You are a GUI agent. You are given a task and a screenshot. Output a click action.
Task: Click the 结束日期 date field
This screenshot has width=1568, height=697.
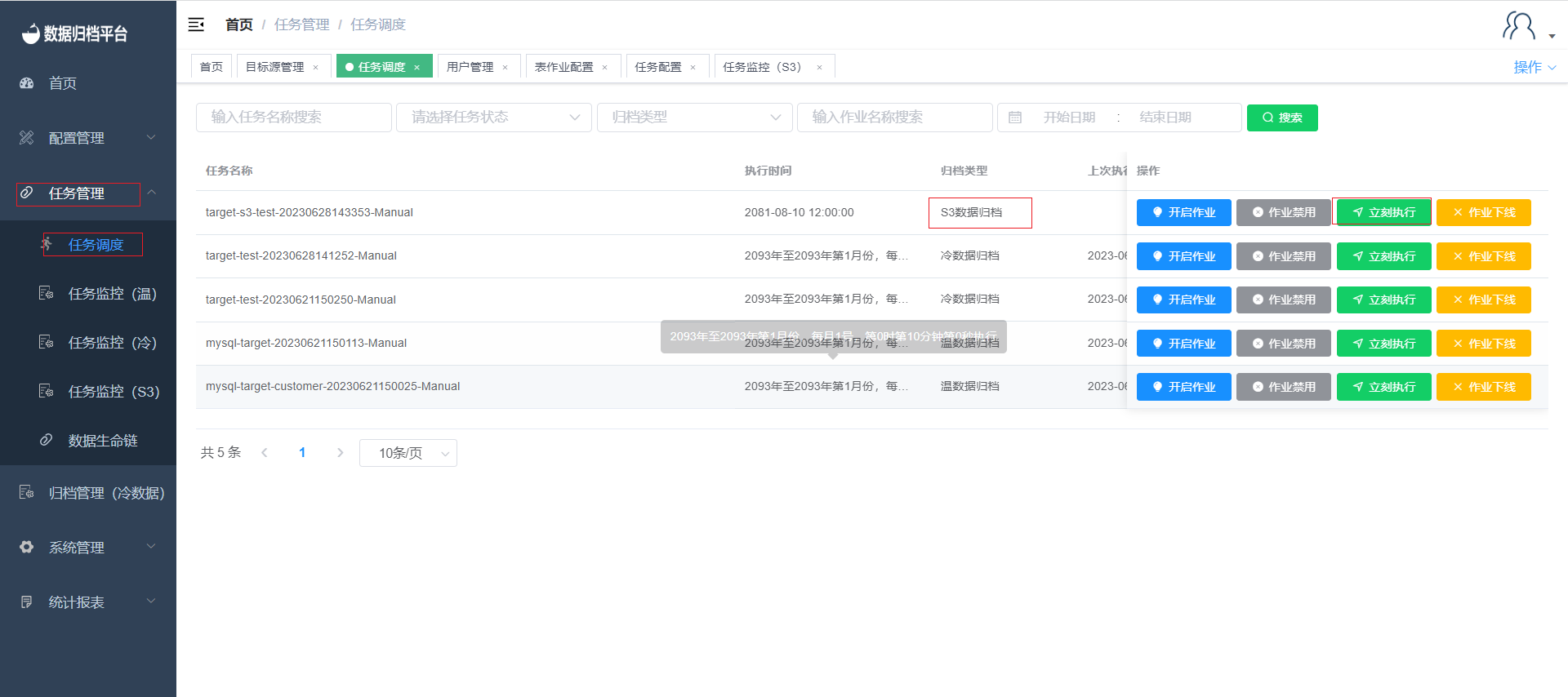[x=1165, y=118]
